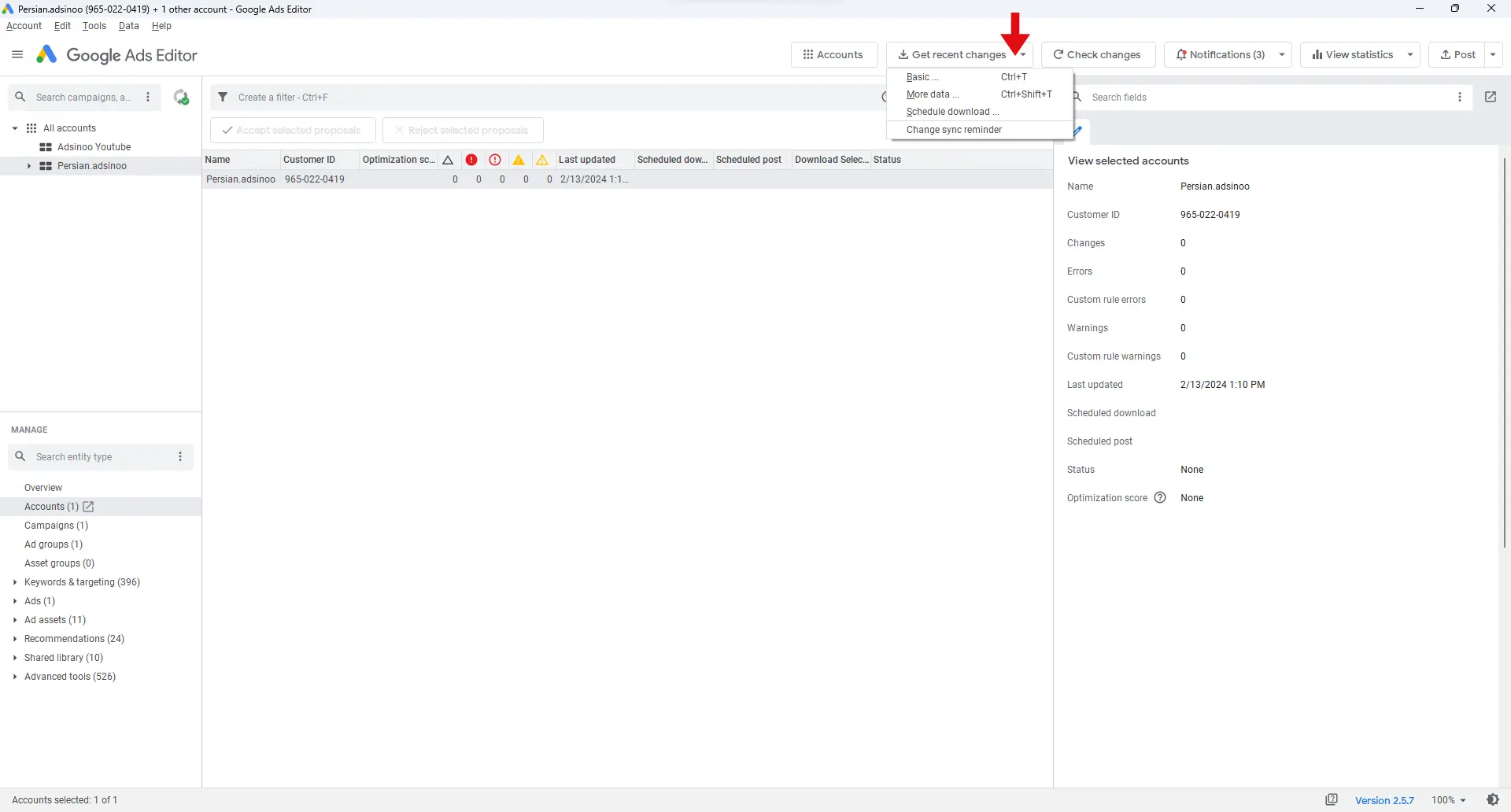Sort by the red filled error icon column
Image resolution: width=1511 pixels, height=812 pixels.
[x=471, y=160]
